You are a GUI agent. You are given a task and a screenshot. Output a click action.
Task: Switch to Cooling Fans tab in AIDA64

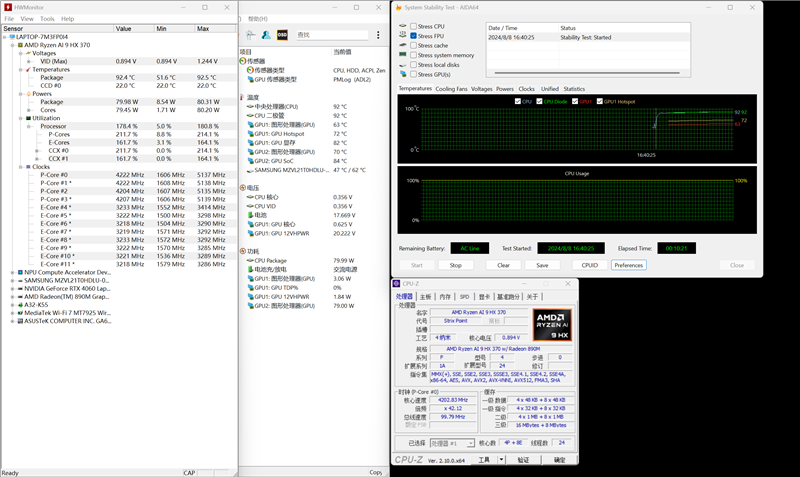pos(451,89)
